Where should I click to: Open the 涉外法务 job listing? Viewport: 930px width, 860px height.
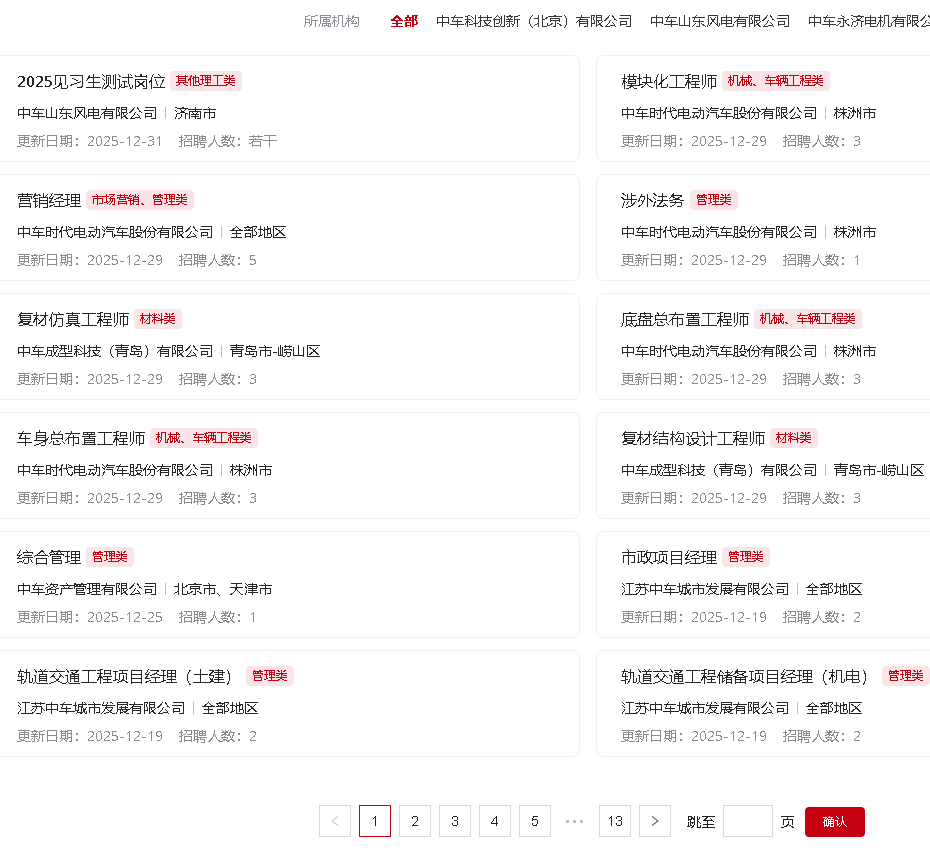(x=653, y=200)
